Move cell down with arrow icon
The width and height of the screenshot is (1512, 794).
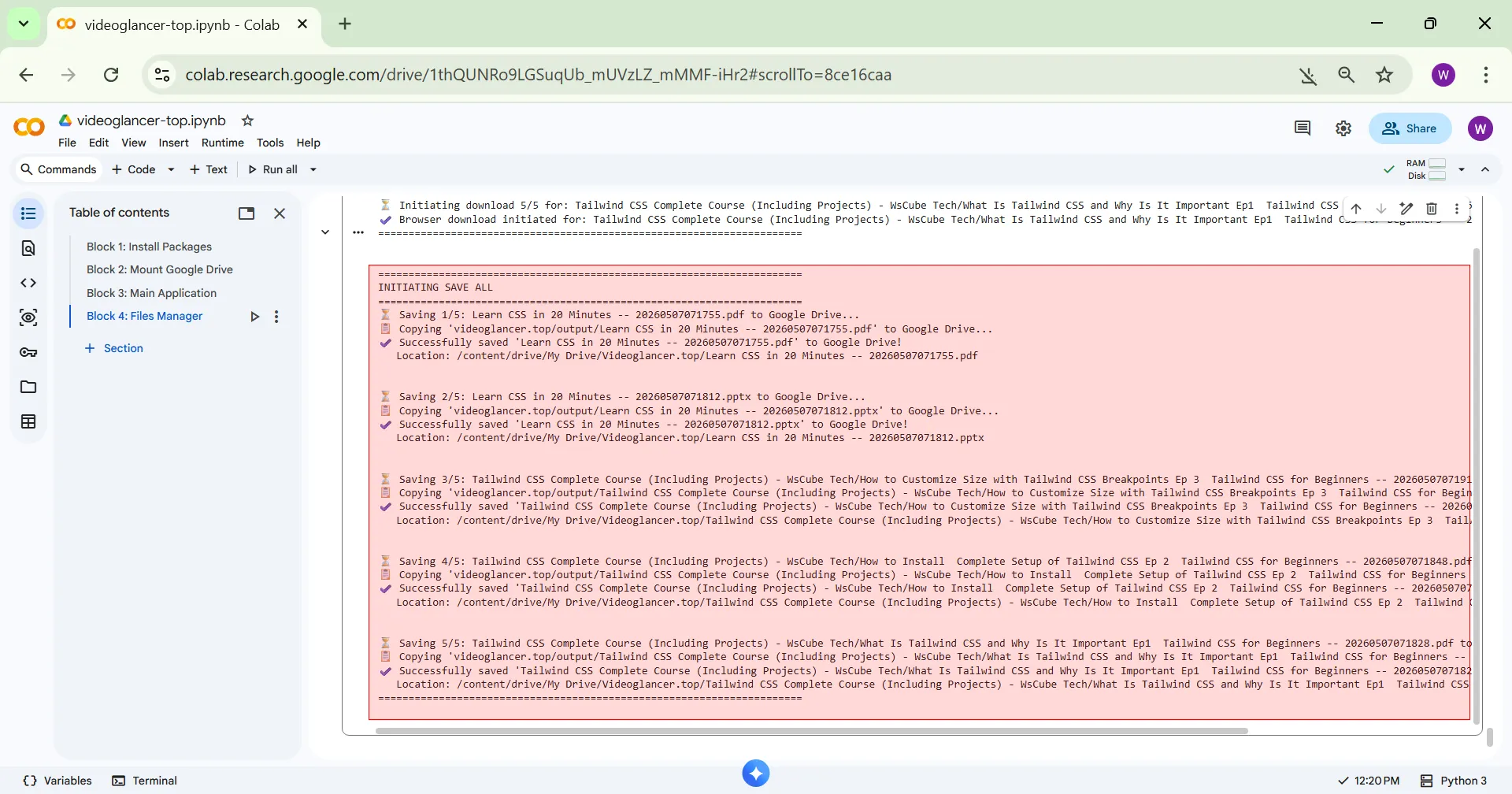pos(1381,209)
